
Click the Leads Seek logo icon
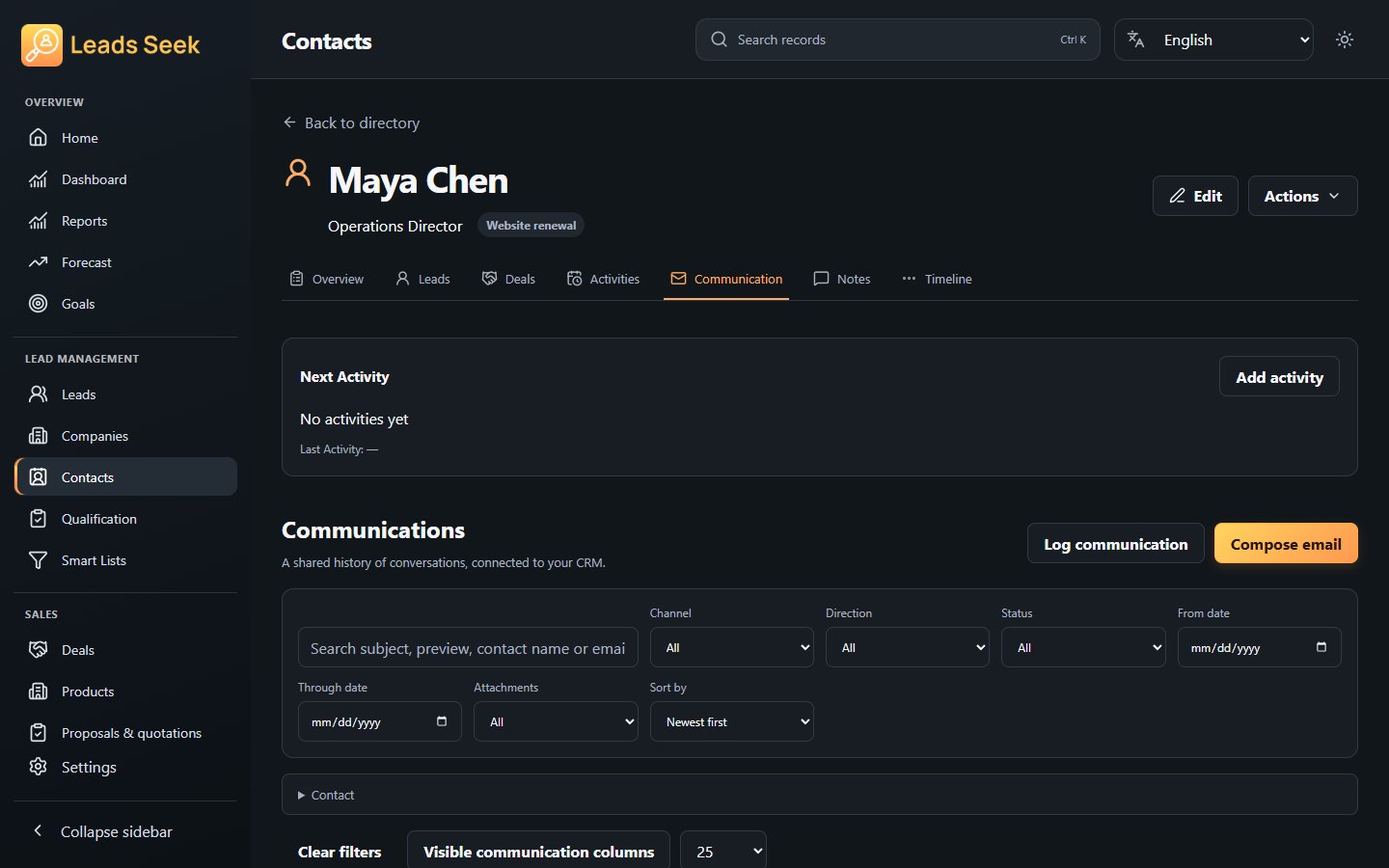41,45
